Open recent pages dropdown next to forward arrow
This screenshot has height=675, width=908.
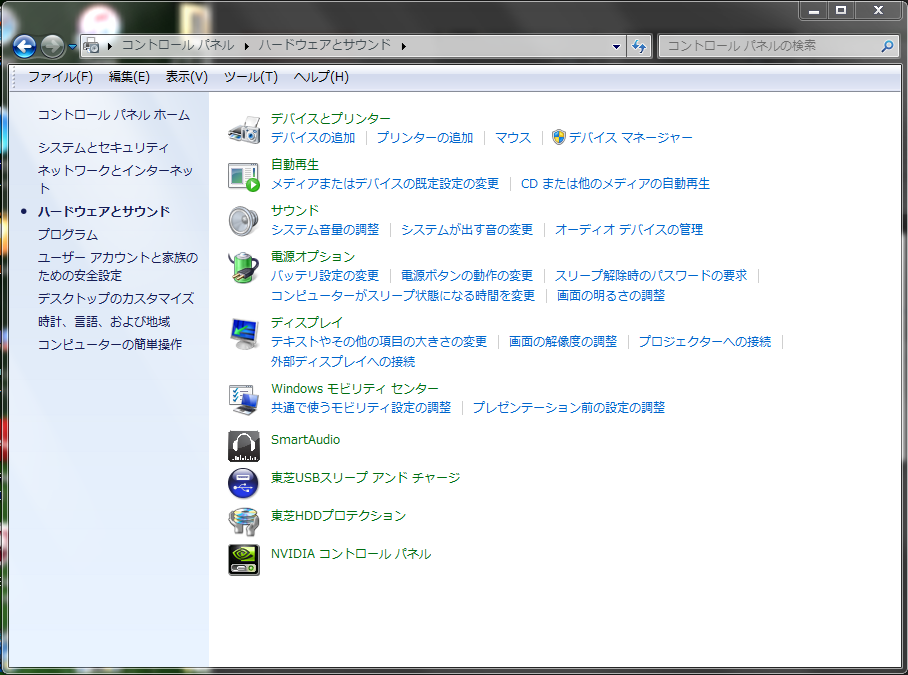72,47
